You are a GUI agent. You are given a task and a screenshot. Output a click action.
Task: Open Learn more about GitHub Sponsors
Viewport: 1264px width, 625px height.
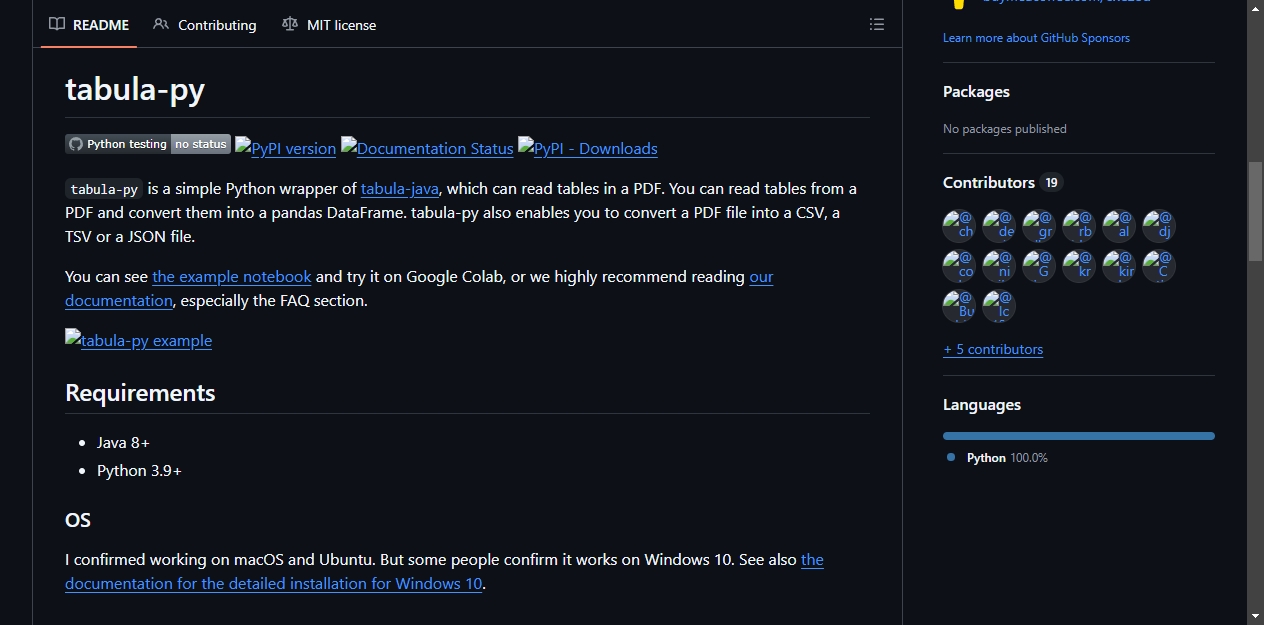click(x=1036, y=38)
